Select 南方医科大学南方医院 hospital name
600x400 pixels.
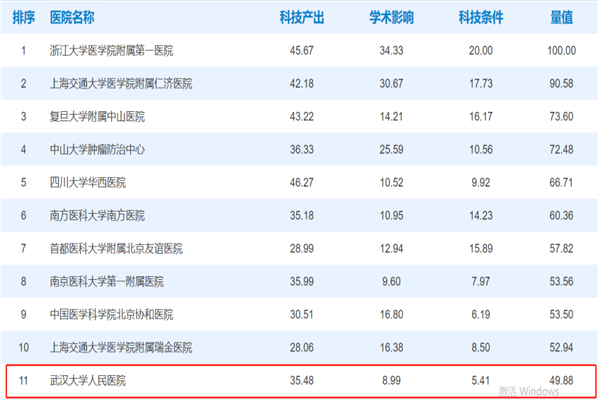pyautogui.click(x=97, y=216)
